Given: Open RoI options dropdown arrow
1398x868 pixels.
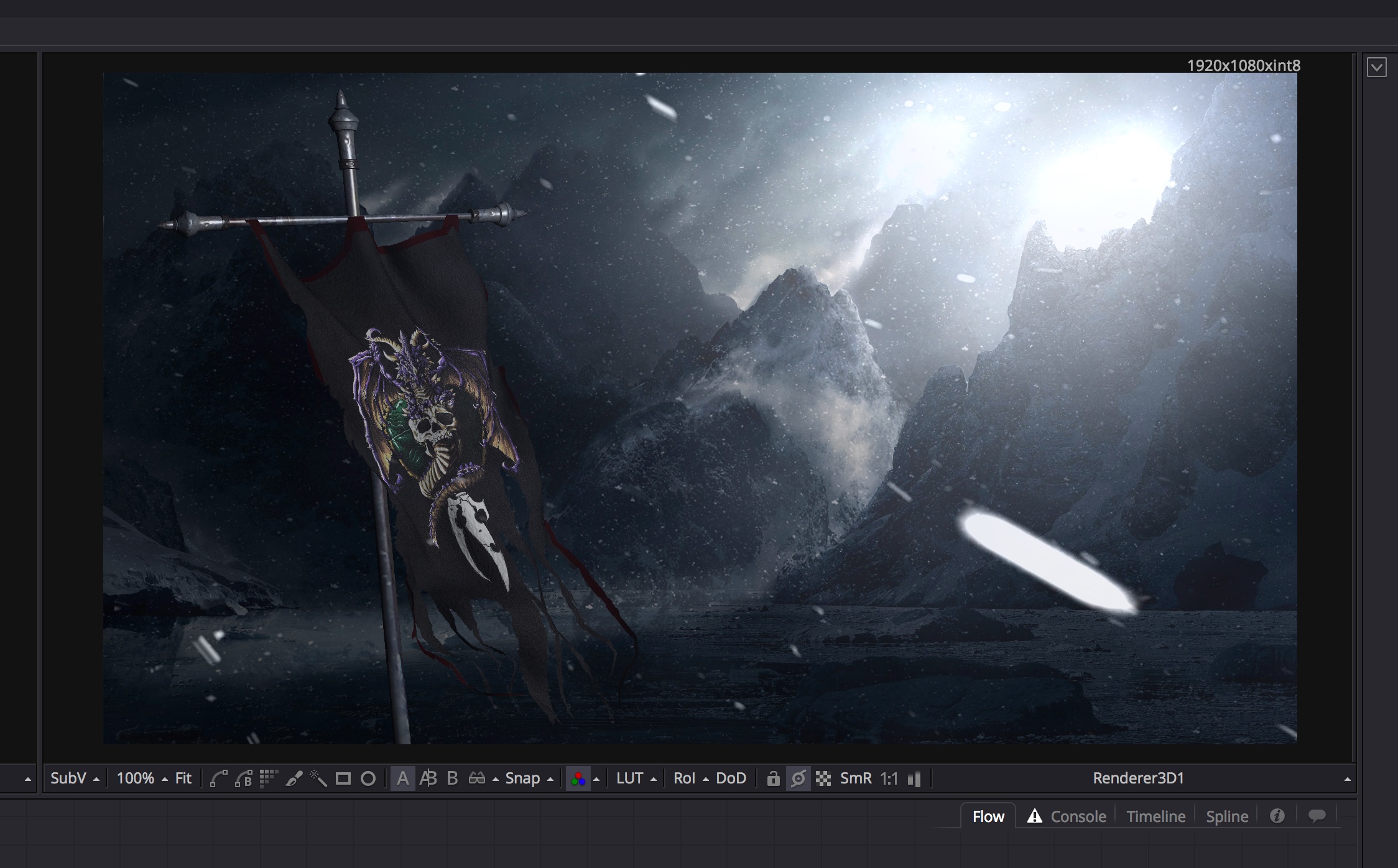Looking at the screenshot, I should click(705, 779).
